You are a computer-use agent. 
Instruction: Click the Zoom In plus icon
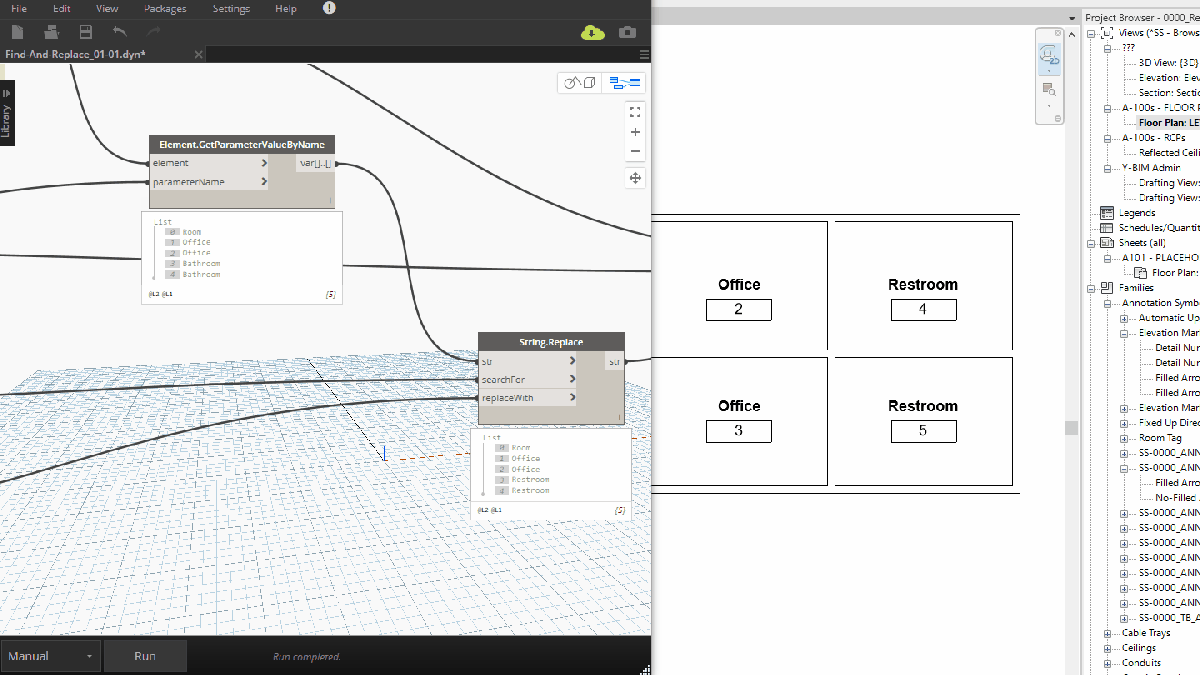click(x=635, y=131)
